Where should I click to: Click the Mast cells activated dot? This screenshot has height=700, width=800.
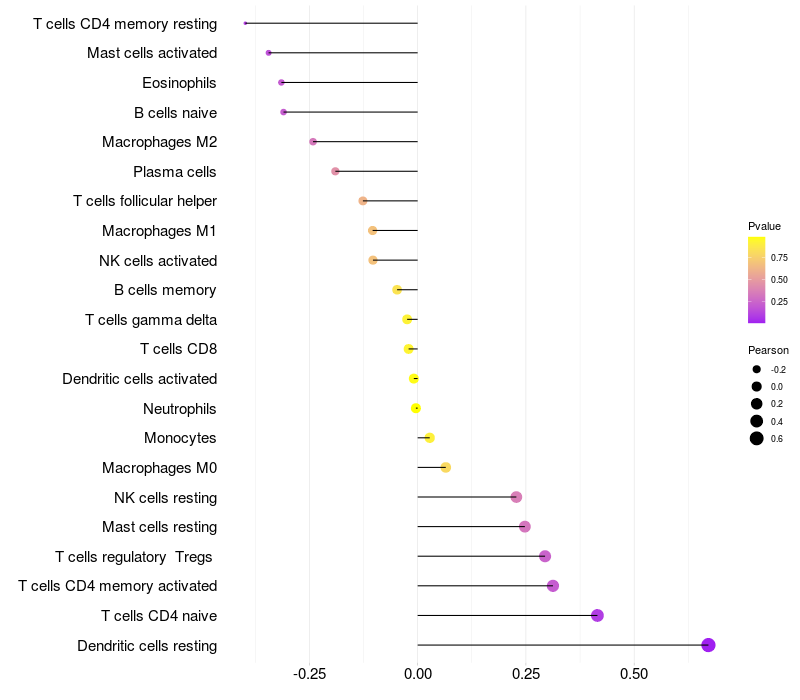tap(268, 52)
